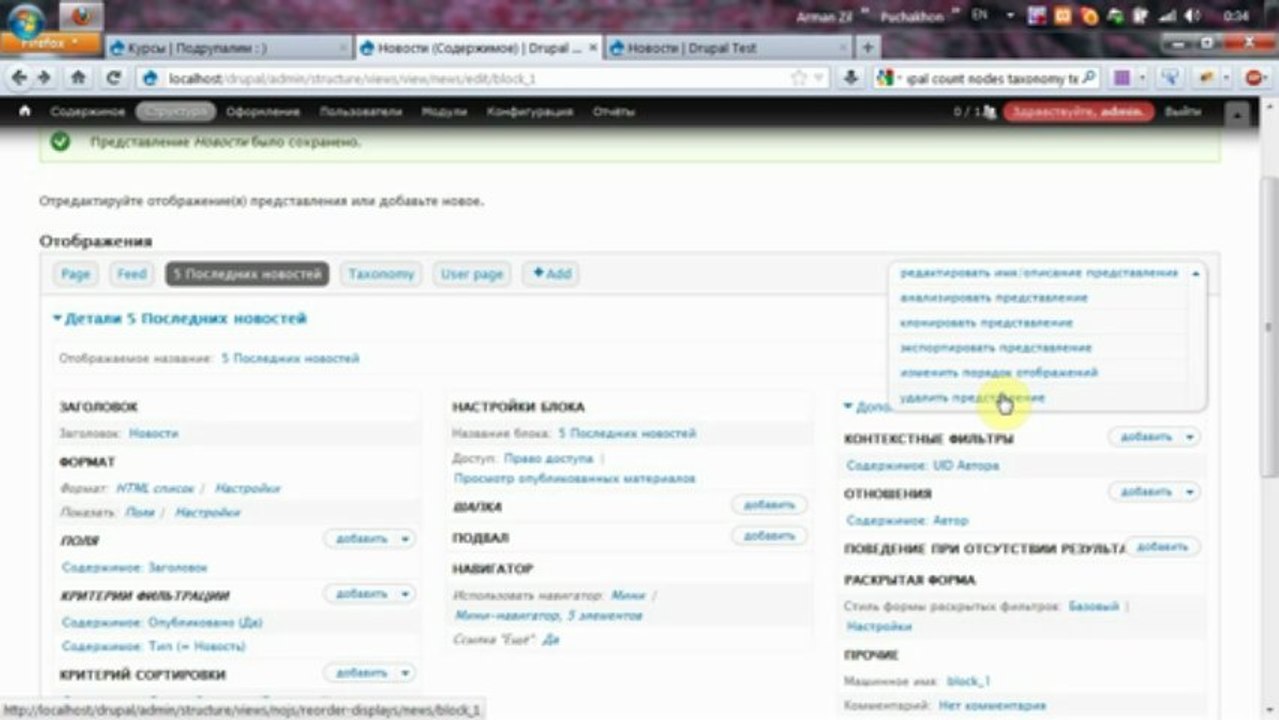
Task: Click добавить button for ШАПКА
Action: point(769,505)
